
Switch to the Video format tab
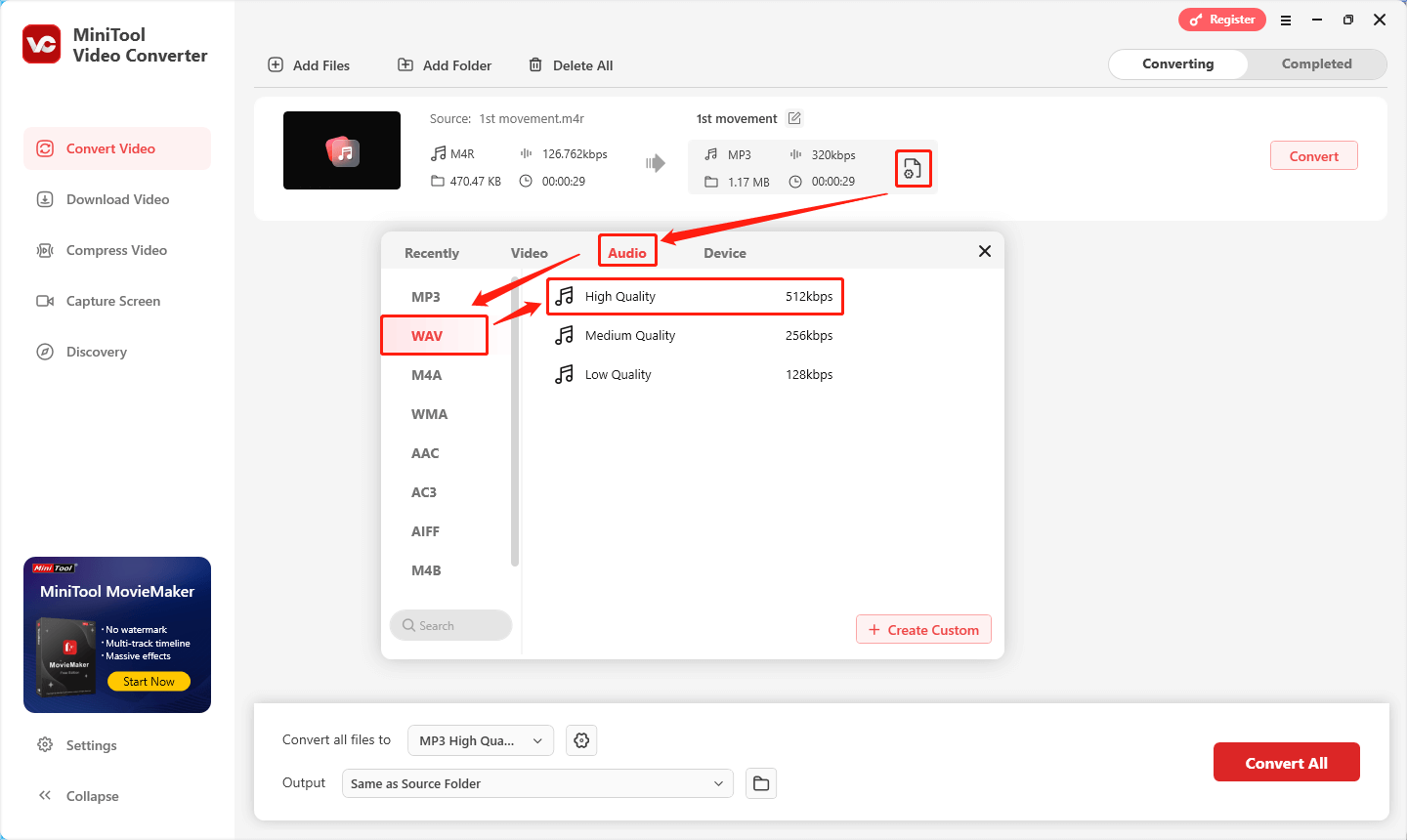[x=530, y=253]
